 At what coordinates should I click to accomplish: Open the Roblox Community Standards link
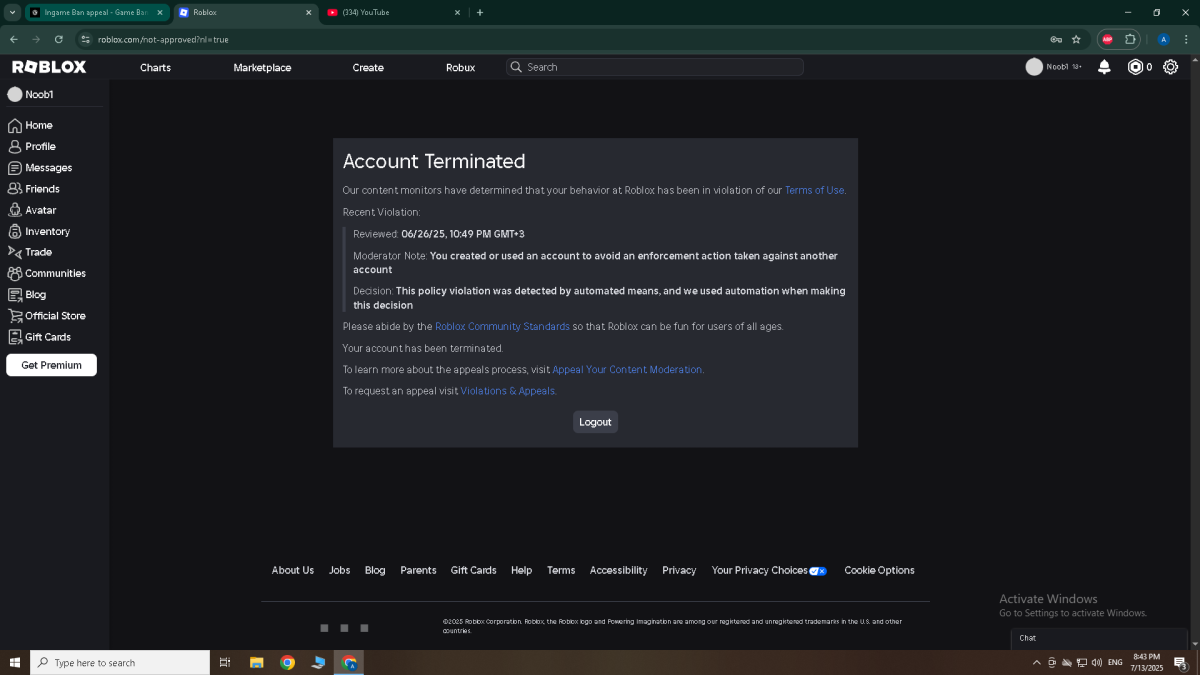(x=502, y=327)
